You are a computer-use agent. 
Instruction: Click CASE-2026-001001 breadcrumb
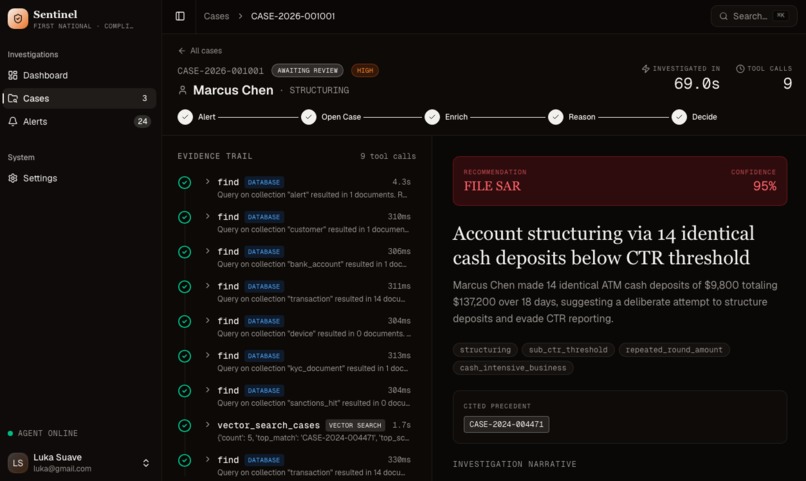click(292, 16)
